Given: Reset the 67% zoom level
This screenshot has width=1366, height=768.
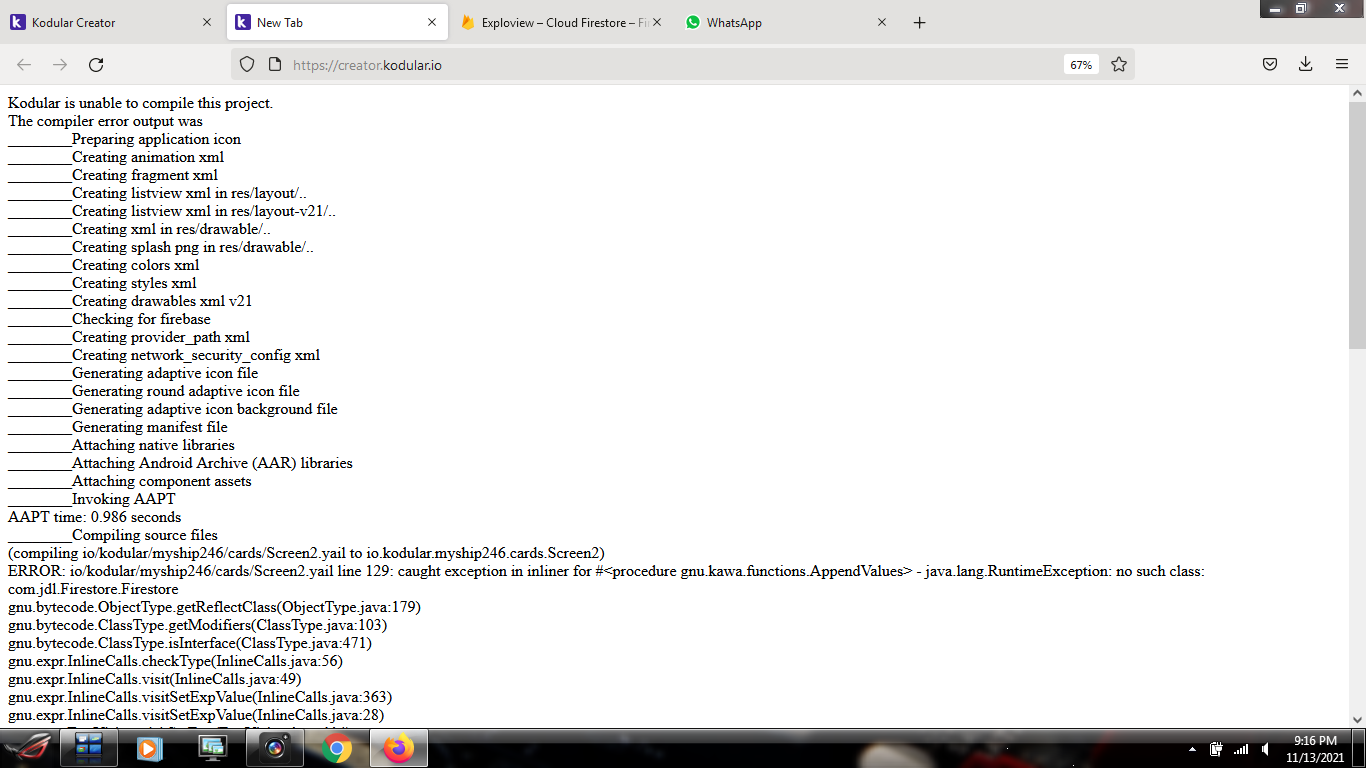Looking at the screenshot, I should click(1081, 64).
